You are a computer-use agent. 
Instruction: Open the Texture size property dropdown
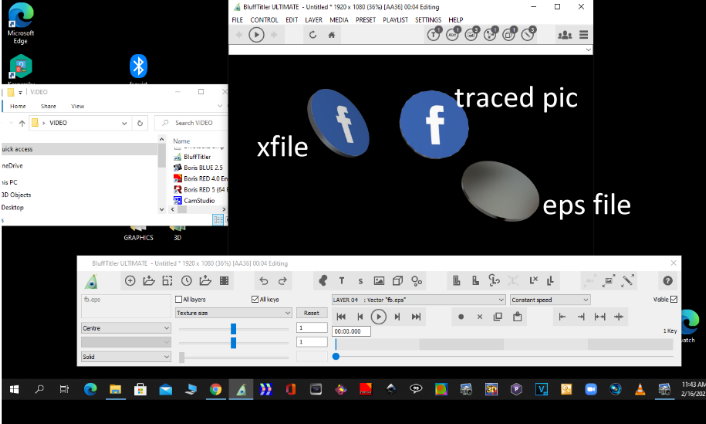coord(234,313)
